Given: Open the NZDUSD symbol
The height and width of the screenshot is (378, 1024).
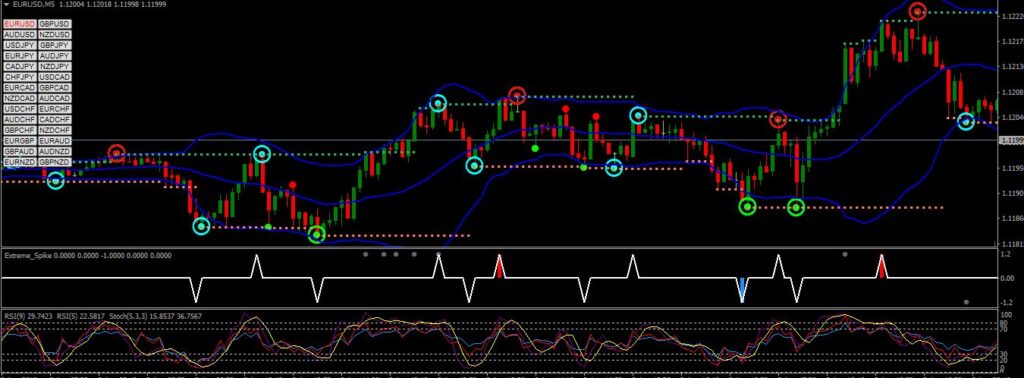Looking at the screenshot, I should [54, 35].
